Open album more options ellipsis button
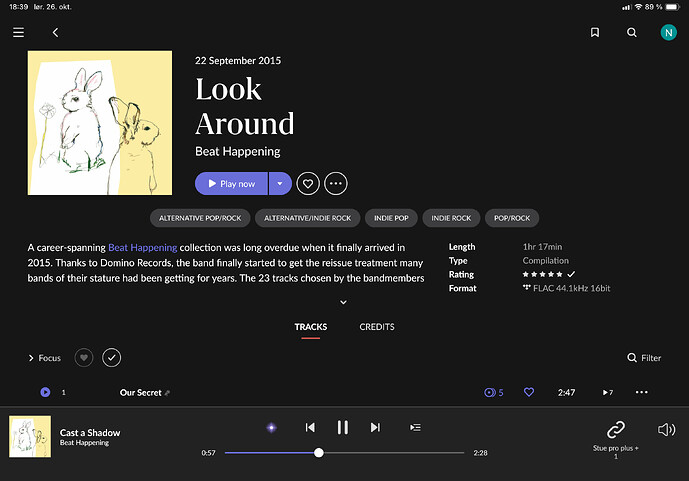 click(336, 184)
